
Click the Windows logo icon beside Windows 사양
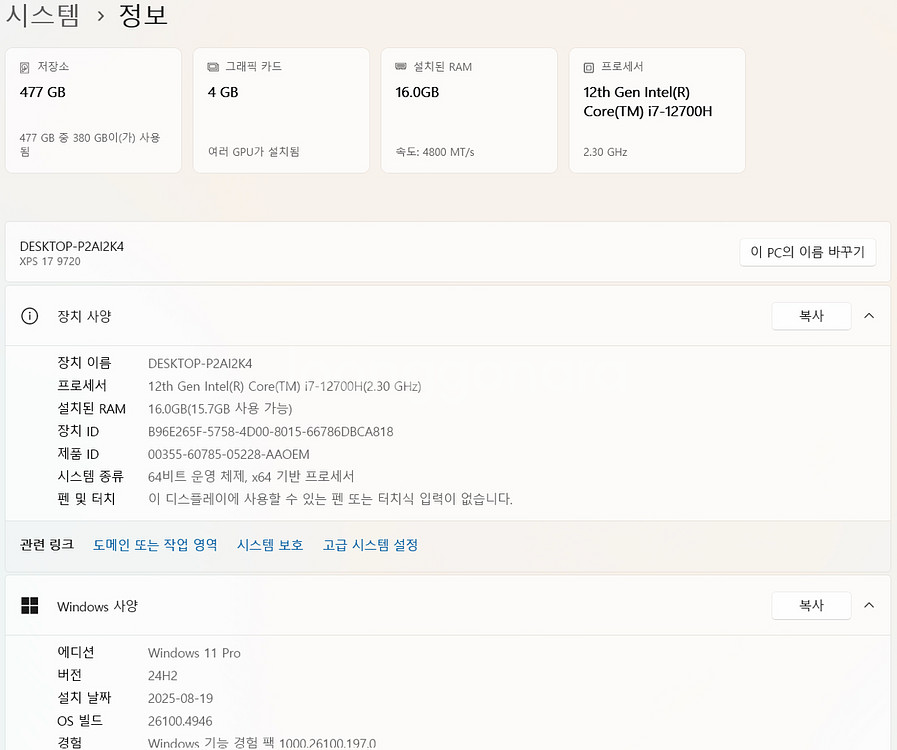click(30, 606)
